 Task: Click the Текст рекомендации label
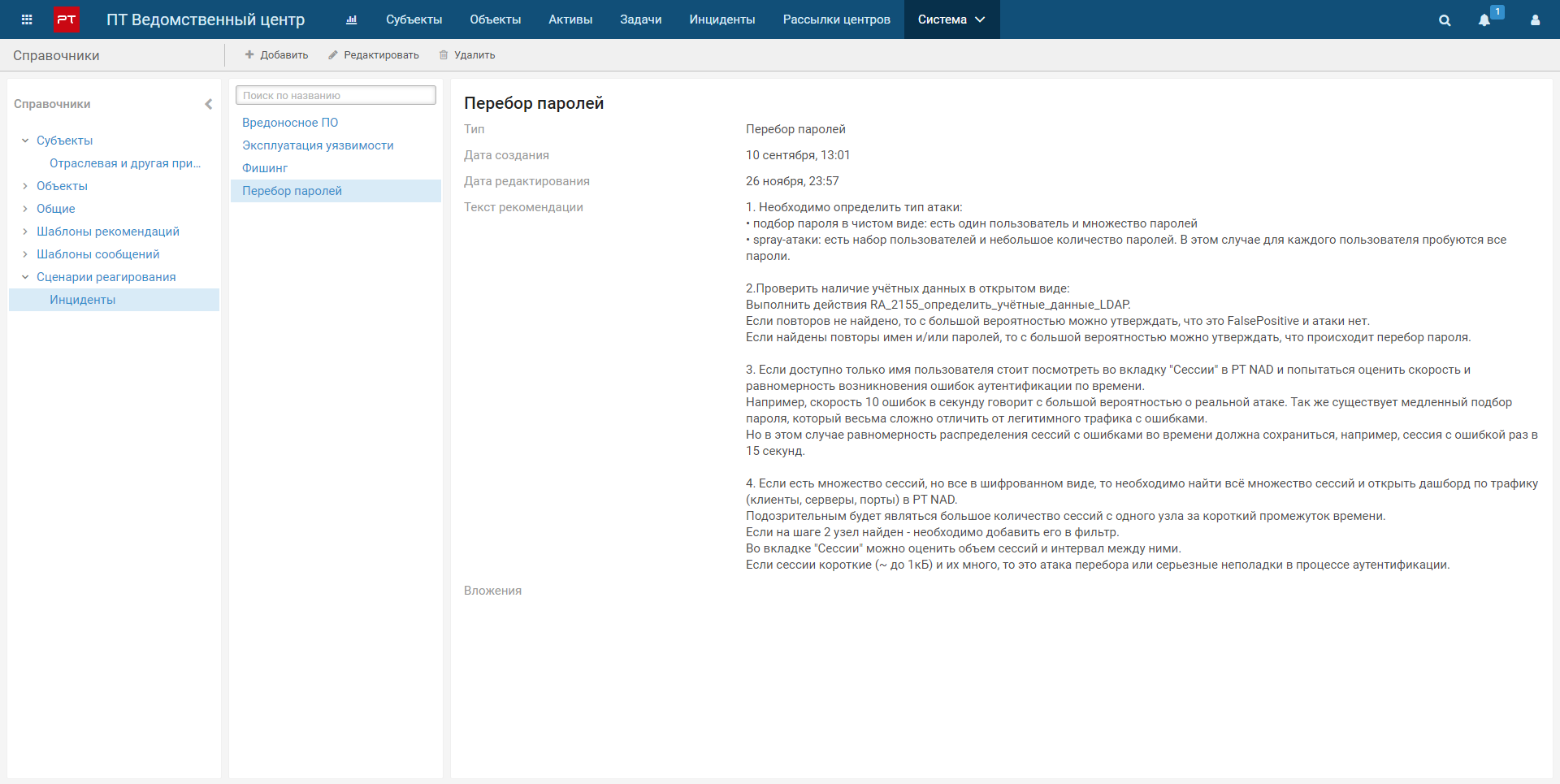coord(523,207)
